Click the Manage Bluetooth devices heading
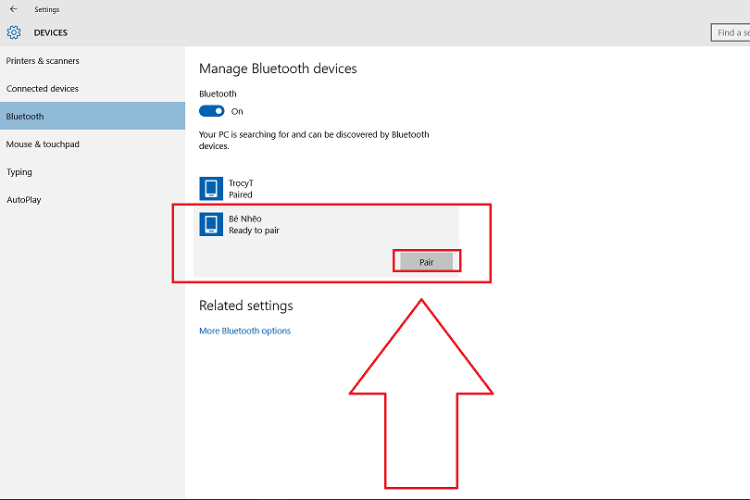The height and width of the screenshot is (500, 750). [278, 68]
